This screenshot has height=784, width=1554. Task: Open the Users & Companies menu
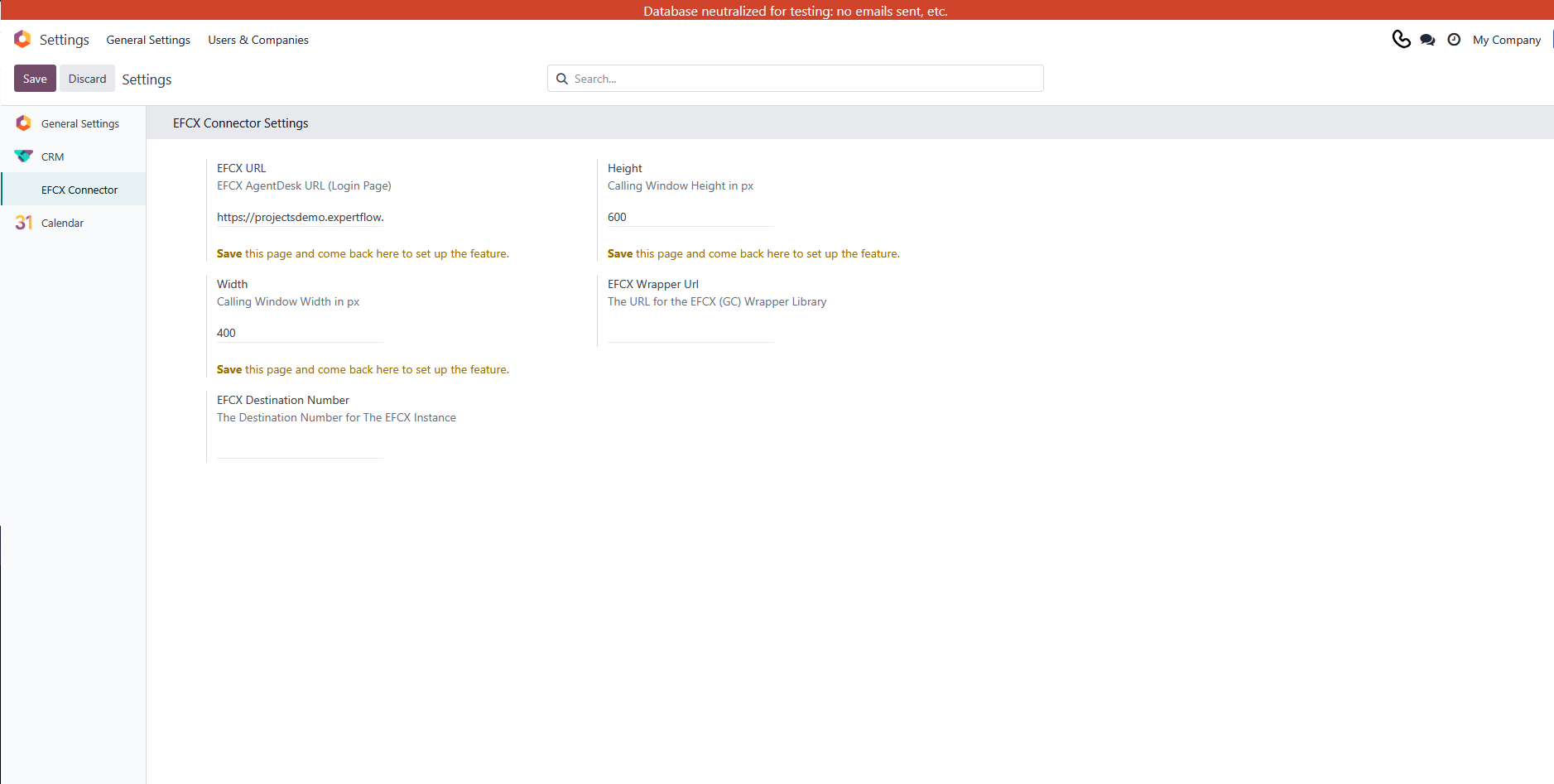point(258,40)
